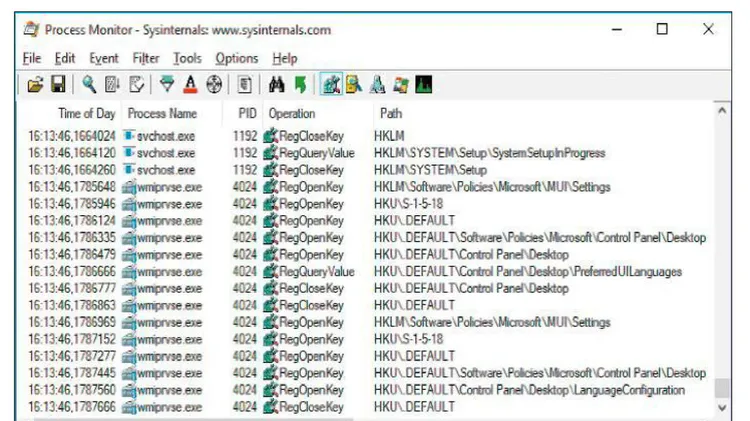Toggle Show Profiling Events icon

click(424, 85)
